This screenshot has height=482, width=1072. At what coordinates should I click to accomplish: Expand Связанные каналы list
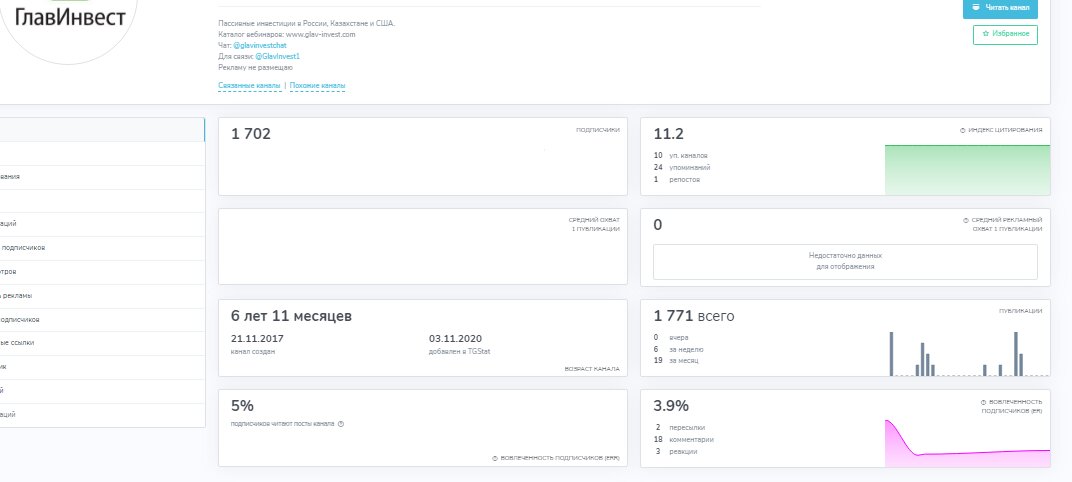click(x=250, y=86)
